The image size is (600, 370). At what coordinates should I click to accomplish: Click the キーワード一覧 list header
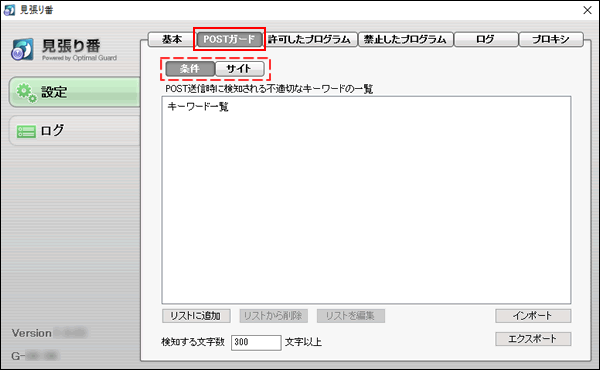click(x=198, y=106)
